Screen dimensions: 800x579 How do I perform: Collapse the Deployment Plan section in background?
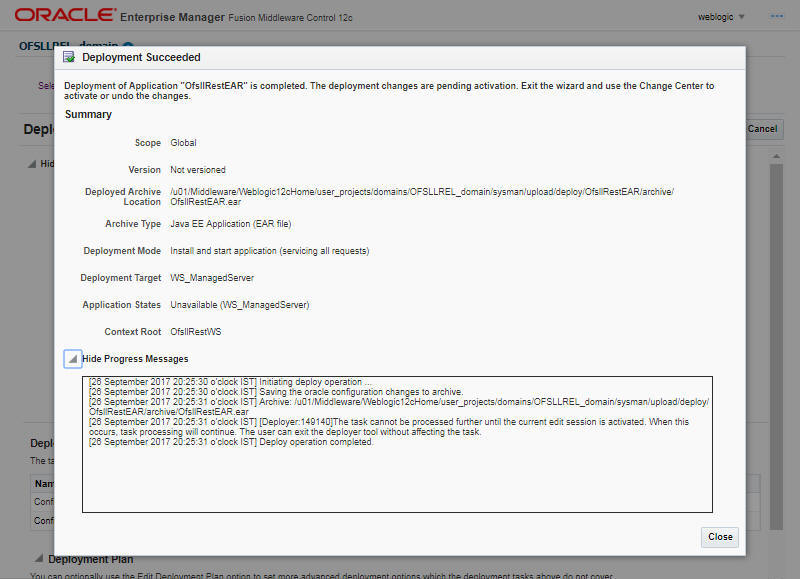(x=38, y=558)
